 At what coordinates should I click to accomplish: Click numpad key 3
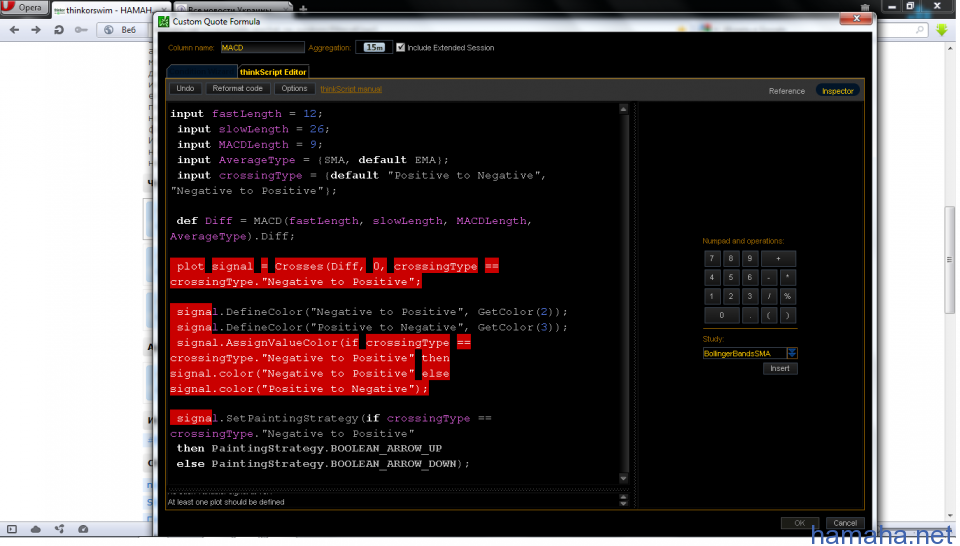click(x=749, y=296)
